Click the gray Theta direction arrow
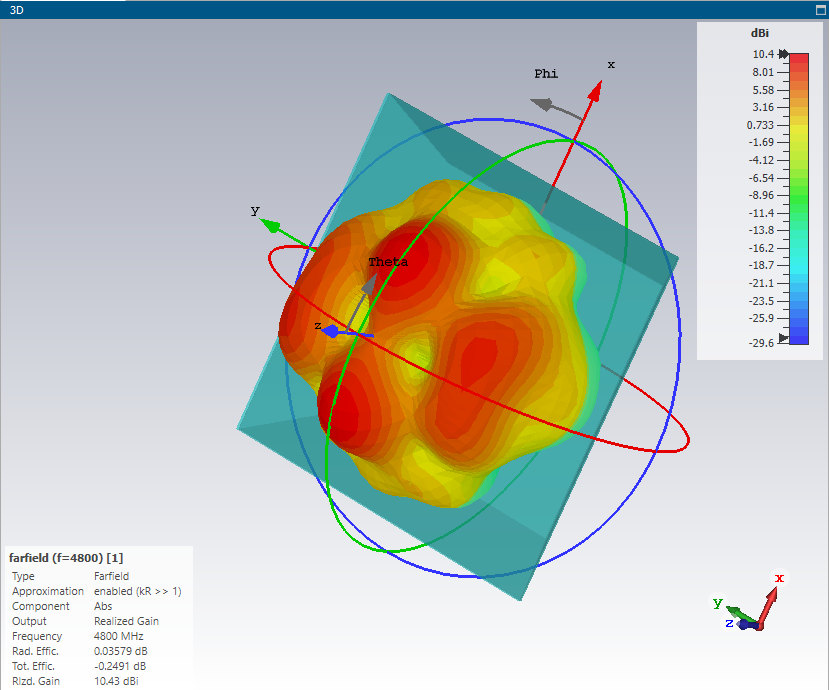The image size is (829, 690). [368, 284]
